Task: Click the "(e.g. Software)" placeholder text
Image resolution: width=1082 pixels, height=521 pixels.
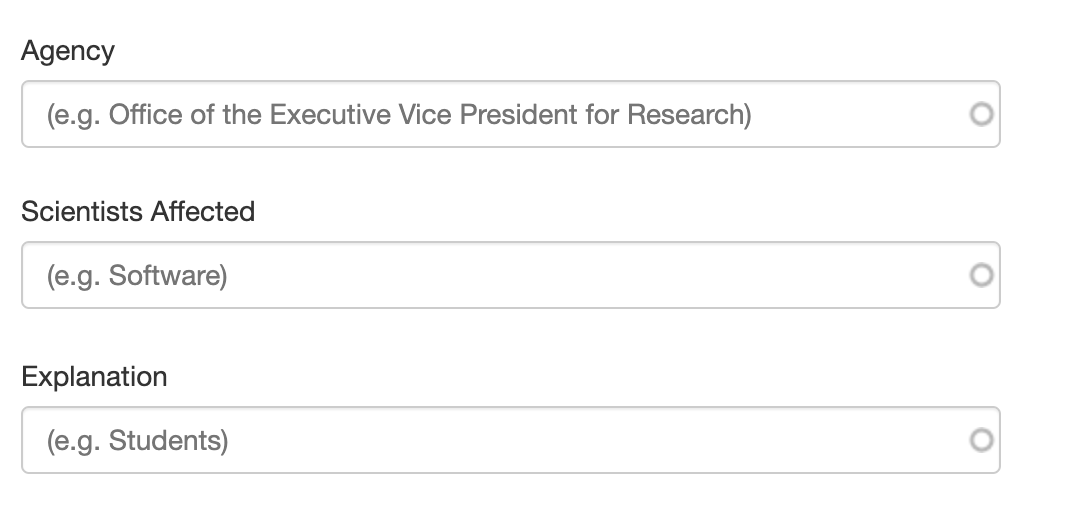Action: pyautogui.click(x=137, y=275)
